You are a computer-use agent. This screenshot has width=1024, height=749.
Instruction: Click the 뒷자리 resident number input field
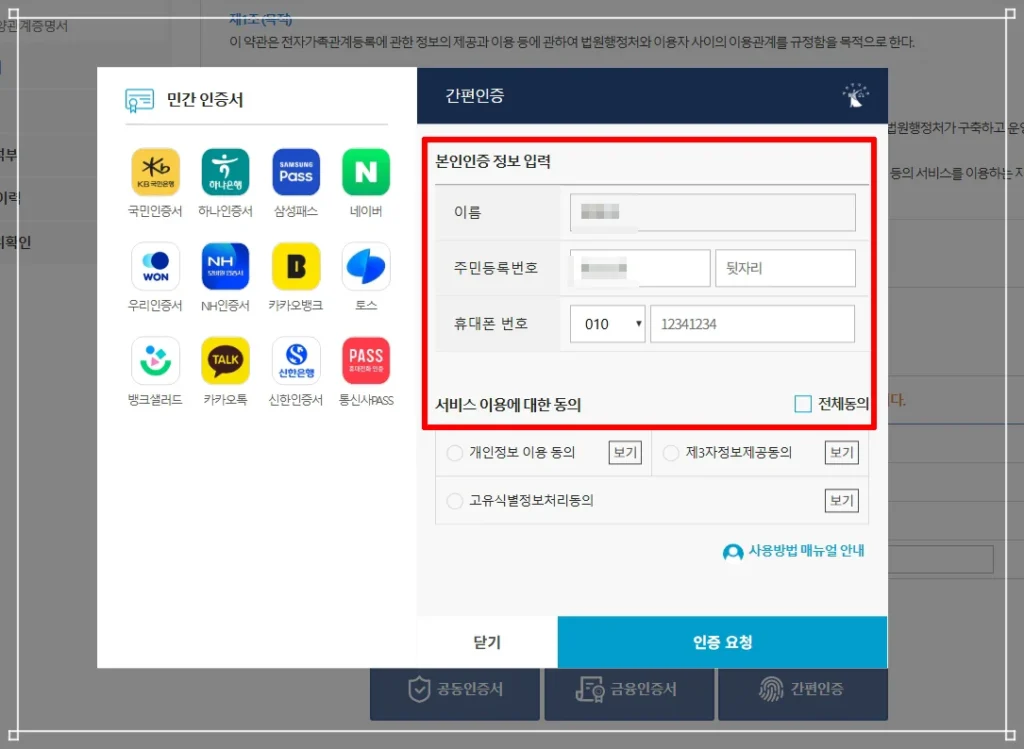click(785, 268)
